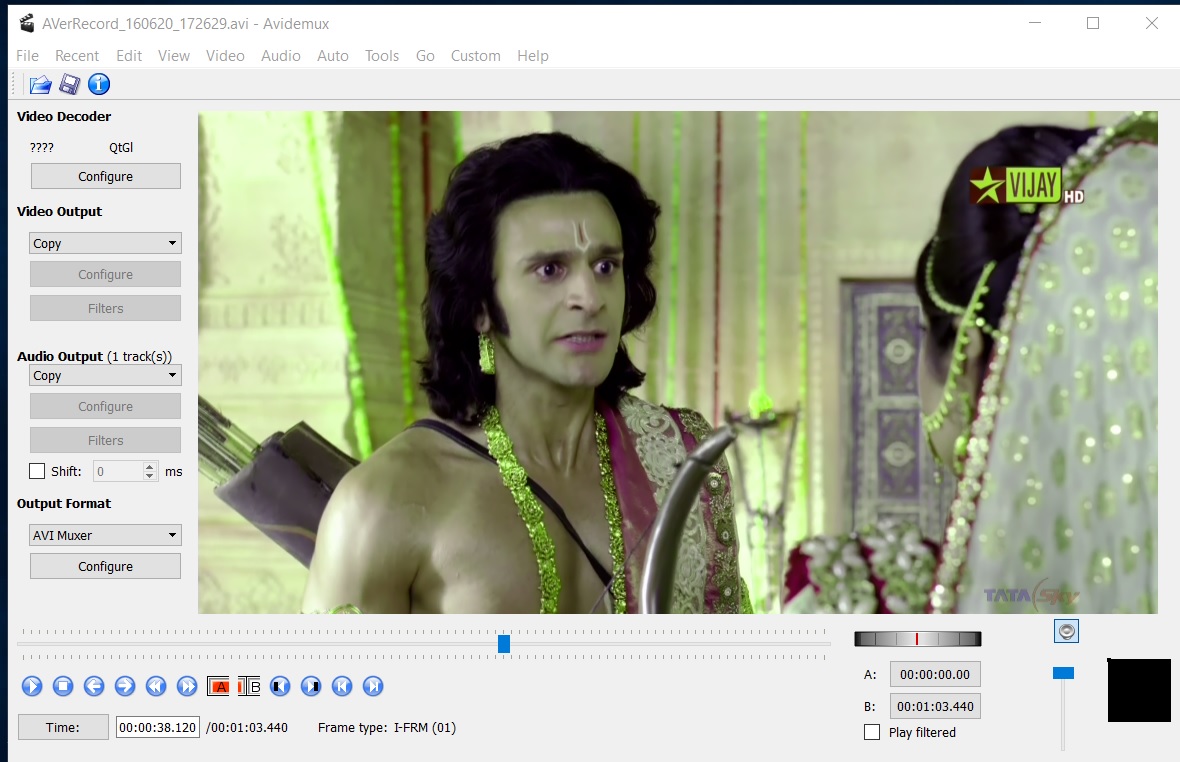
Task: Click the Frame type I-FRM (01) text
Action: (x=387, y=727)
